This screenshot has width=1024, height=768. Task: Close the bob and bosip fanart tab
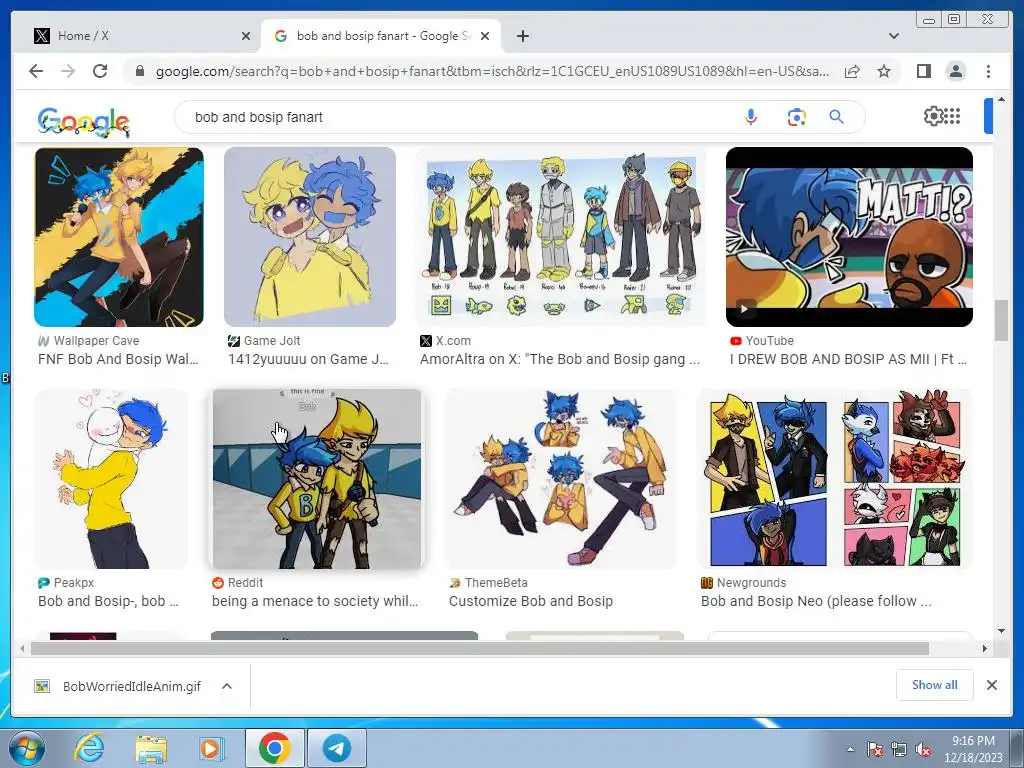(x=485, y=36)
